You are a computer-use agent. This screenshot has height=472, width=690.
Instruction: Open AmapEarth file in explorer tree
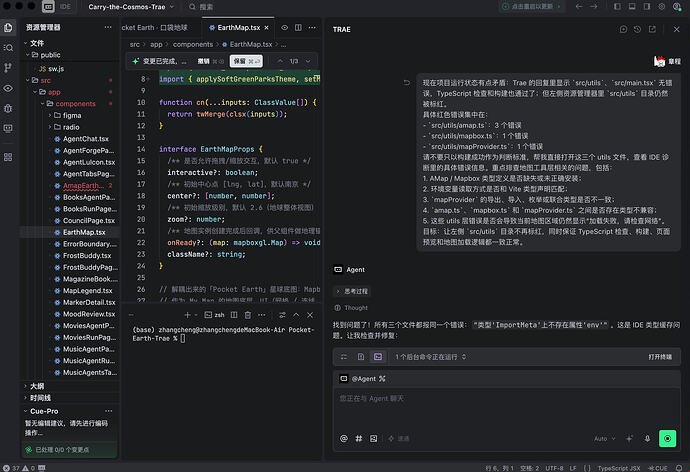pos(84,186)
